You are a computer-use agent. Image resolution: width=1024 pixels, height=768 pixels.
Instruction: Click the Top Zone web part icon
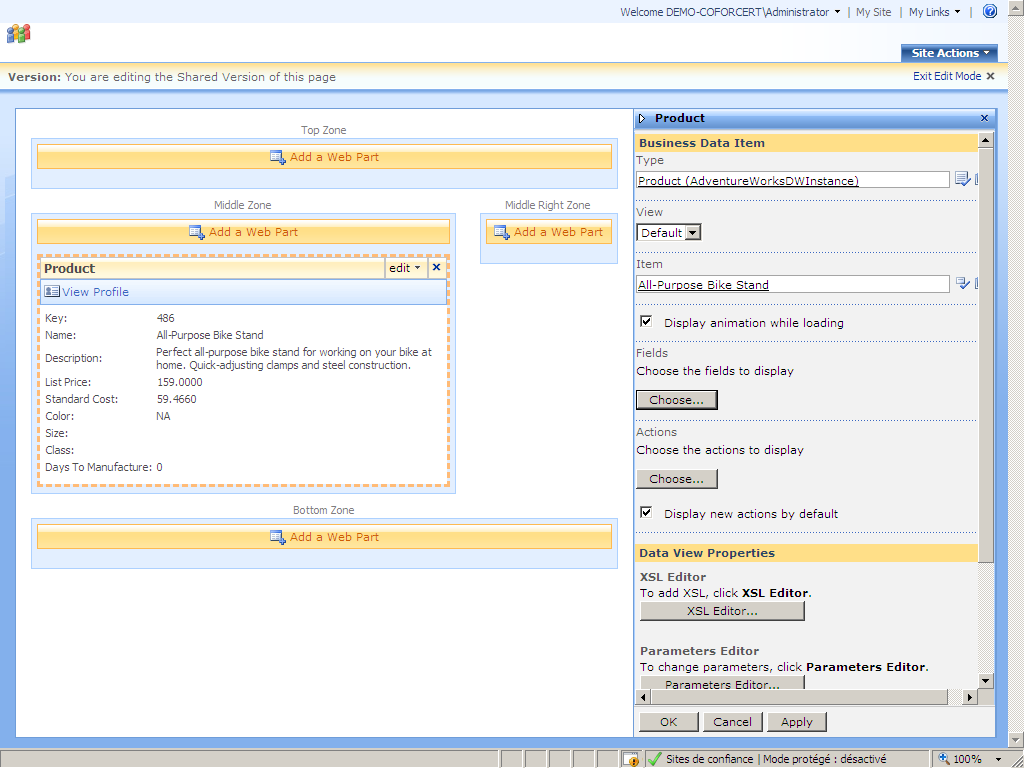[278, 157]
